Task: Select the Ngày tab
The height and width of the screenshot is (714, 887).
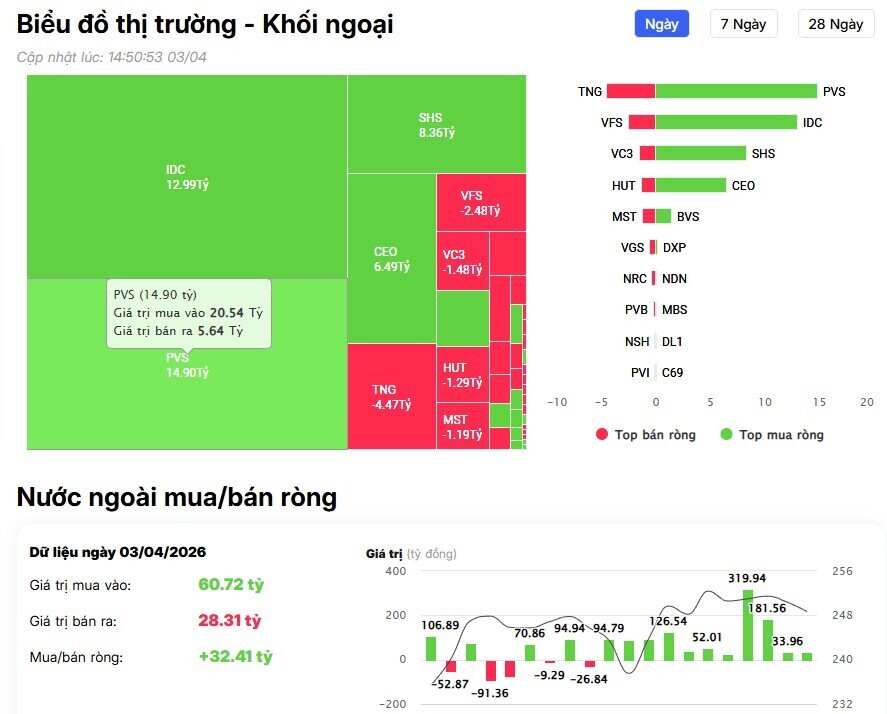Action: (661, 23)
